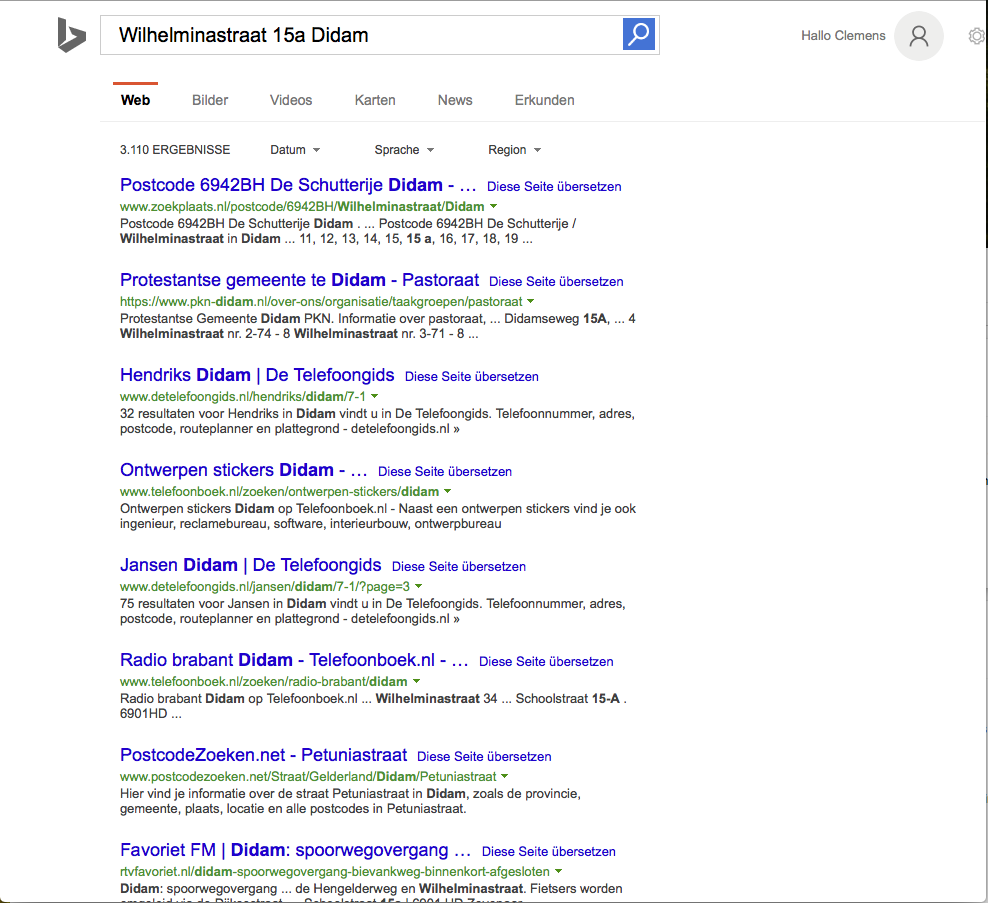Screen dimensions: 988x903
Task: Translate the Radio brabant Didam result page
Action: point(546,662)
